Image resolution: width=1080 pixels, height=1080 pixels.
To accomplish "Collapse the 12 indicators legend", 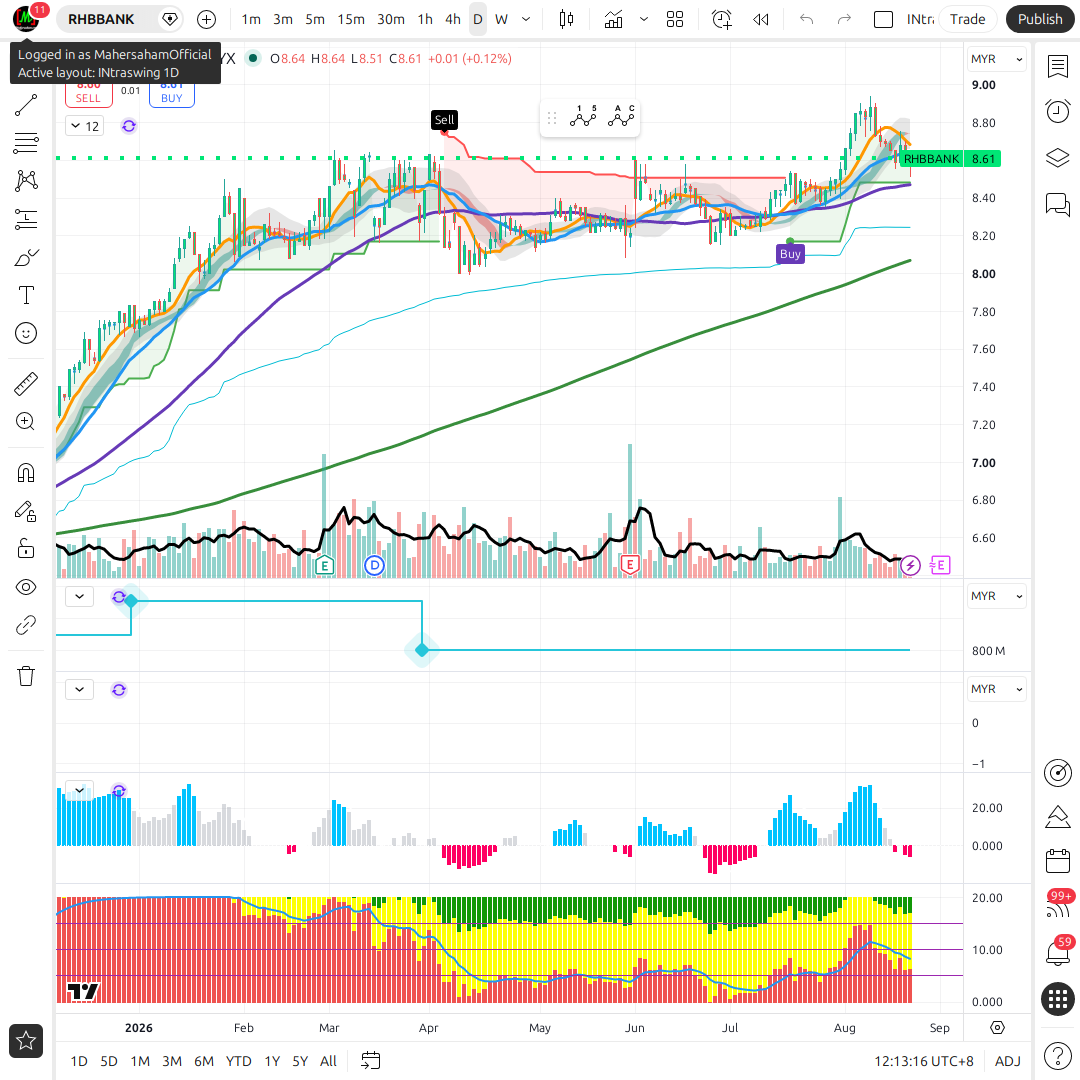I will 85,126.
